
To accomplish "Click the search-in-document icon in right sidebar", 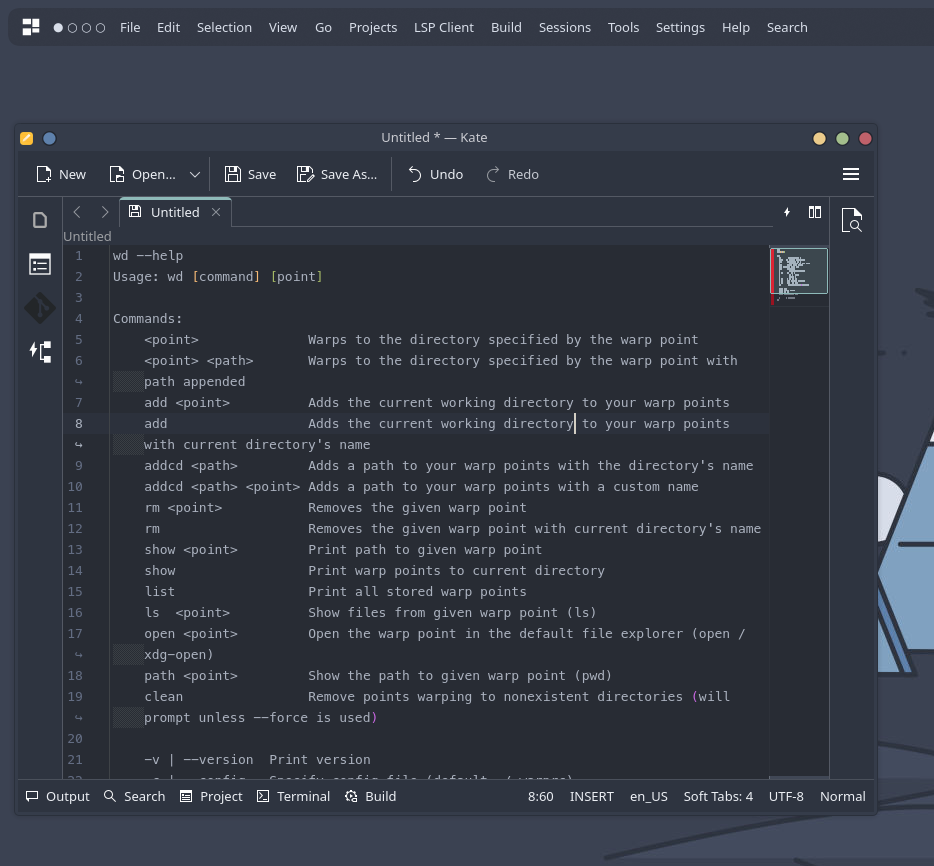I will point(852,220).
